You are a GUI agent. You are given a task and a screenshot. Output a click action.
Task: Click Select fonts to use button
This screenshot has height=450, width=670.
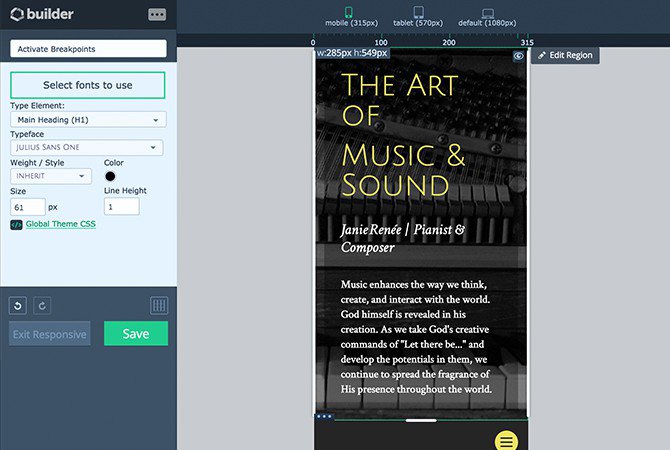click(x=88, y=85)
